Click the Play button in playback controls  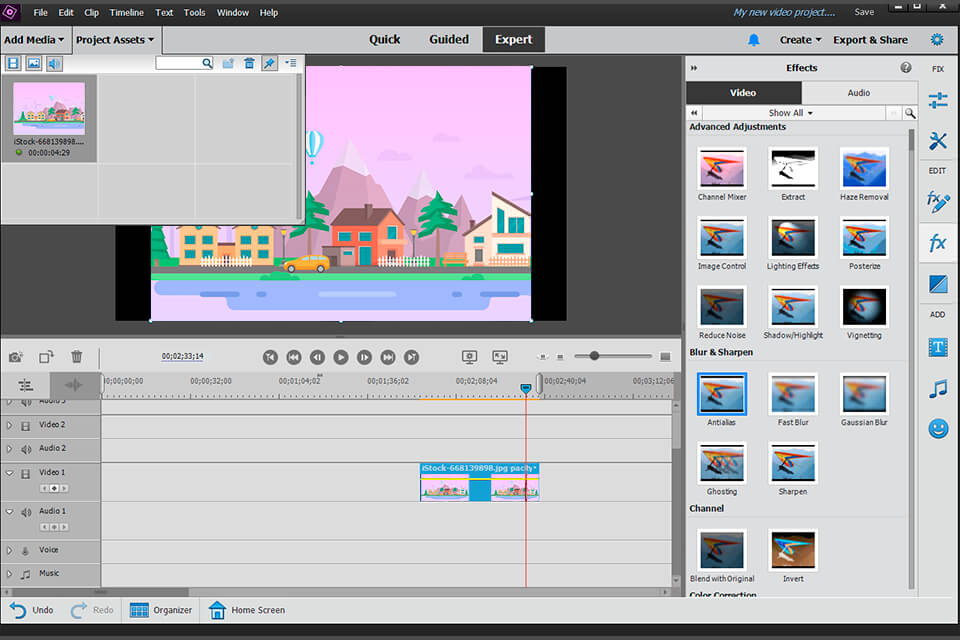point(341,357)
